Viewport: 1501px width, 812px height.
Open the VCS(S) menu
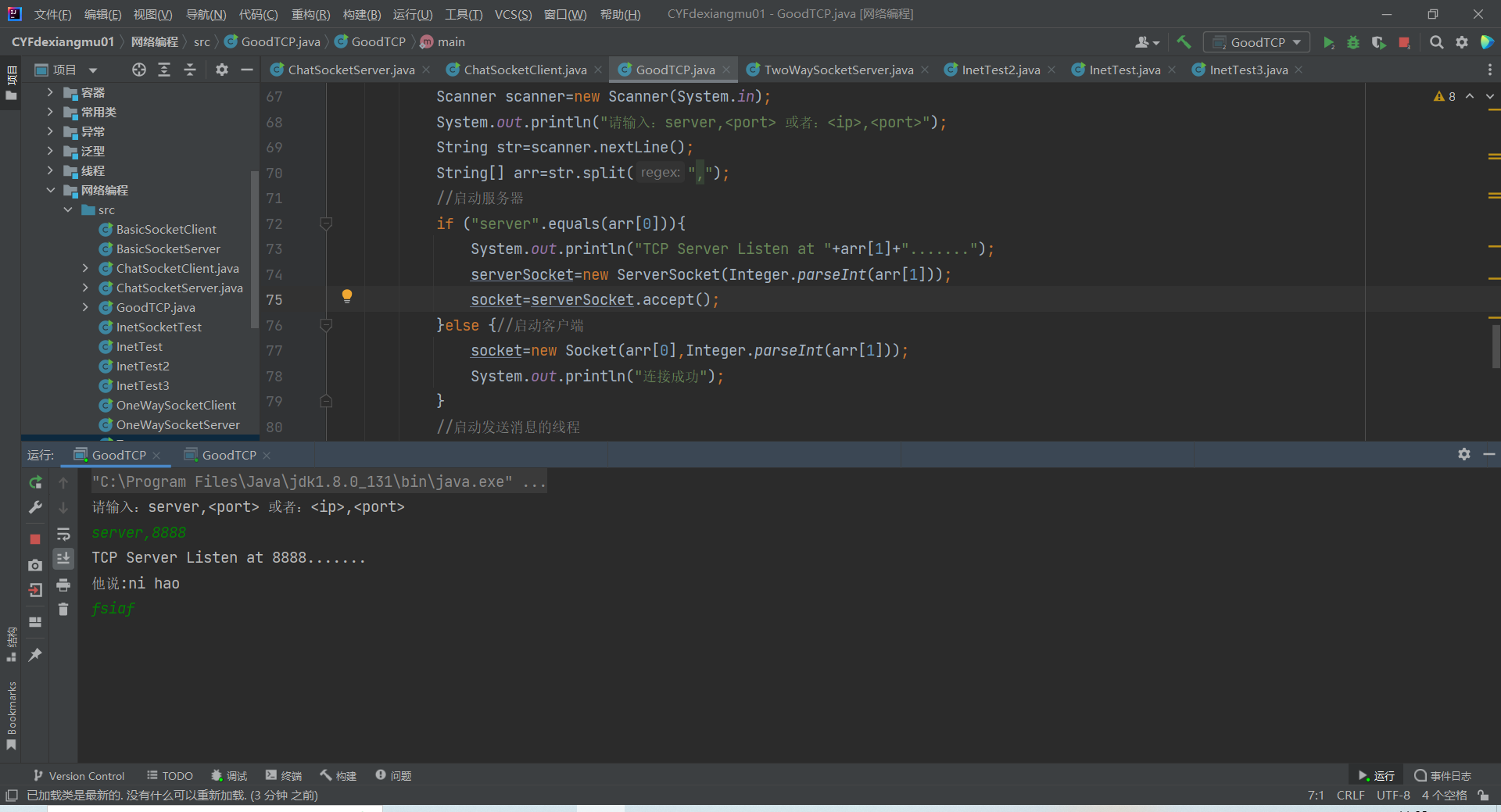(513, 14)
